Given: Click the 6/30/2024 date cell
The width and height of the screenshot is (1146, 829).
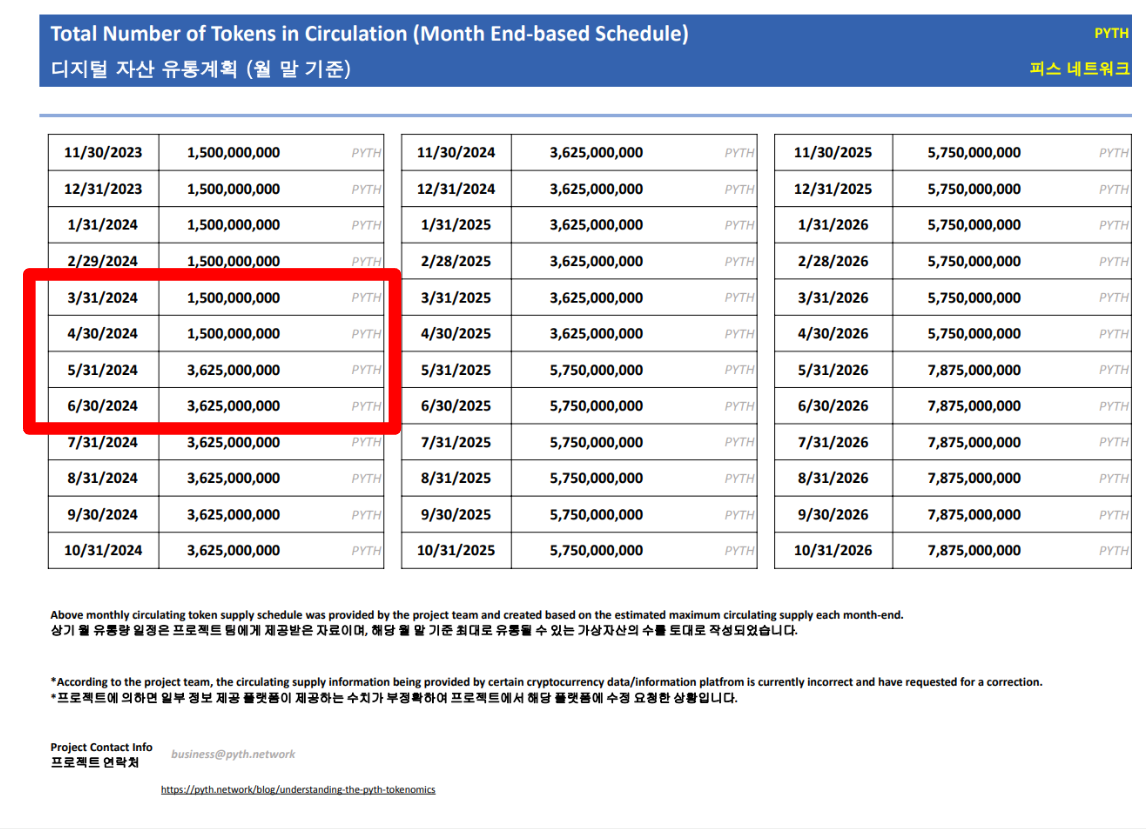Looking at the screenshot, I should [103, 406].
